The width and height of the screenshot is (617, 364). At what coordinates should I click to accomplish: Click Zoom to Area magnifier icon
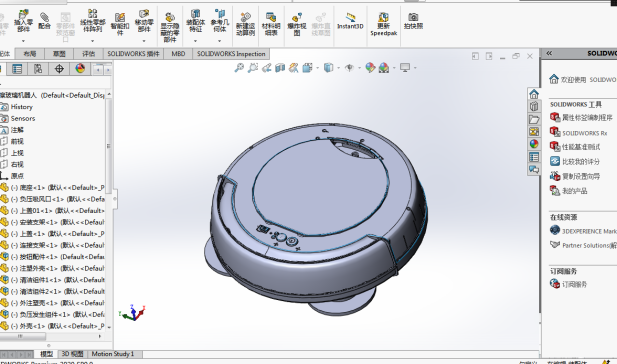tap(253, 68)
